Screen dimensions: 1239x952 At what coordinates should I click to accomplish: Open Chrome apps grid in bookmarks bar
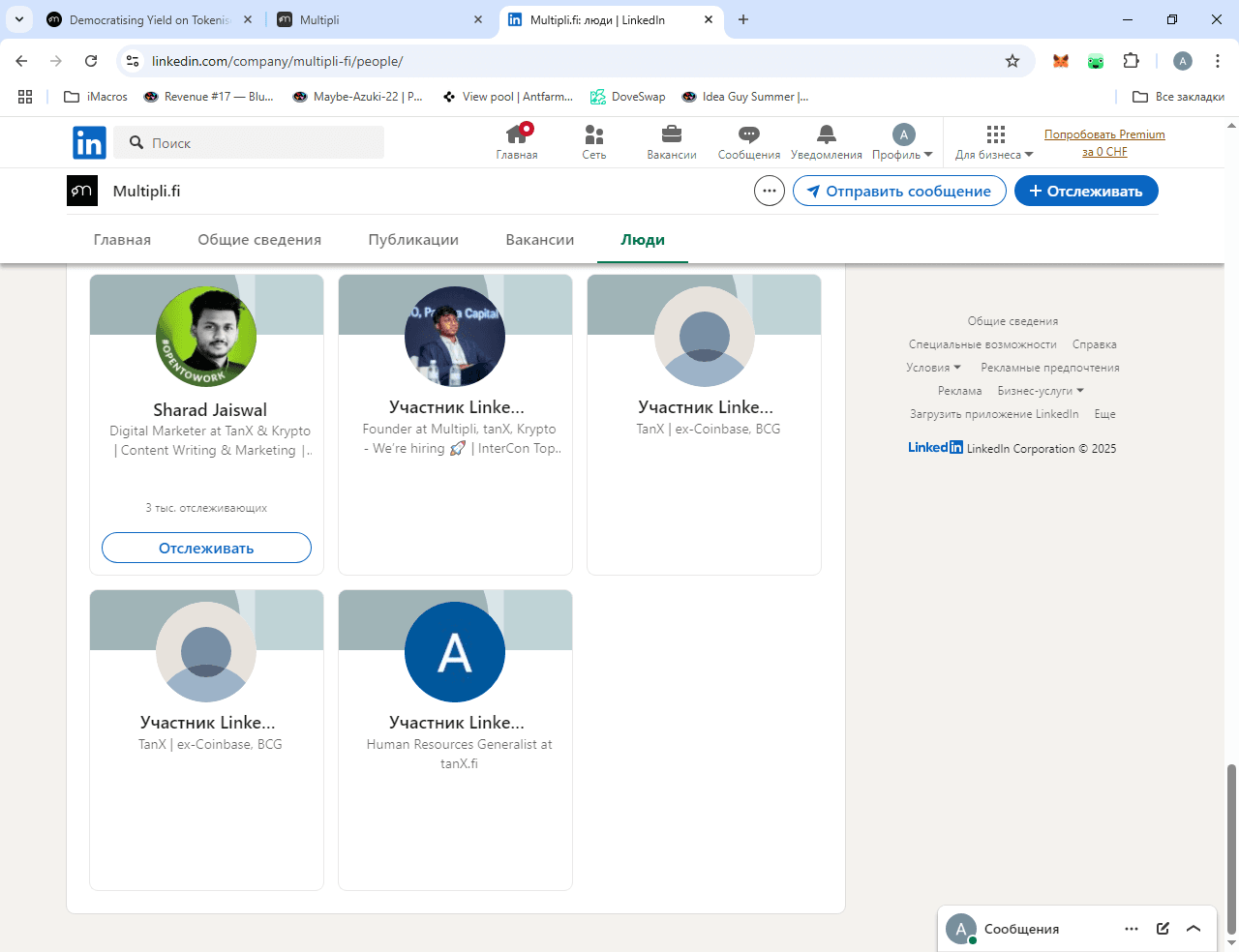point(25,97)
